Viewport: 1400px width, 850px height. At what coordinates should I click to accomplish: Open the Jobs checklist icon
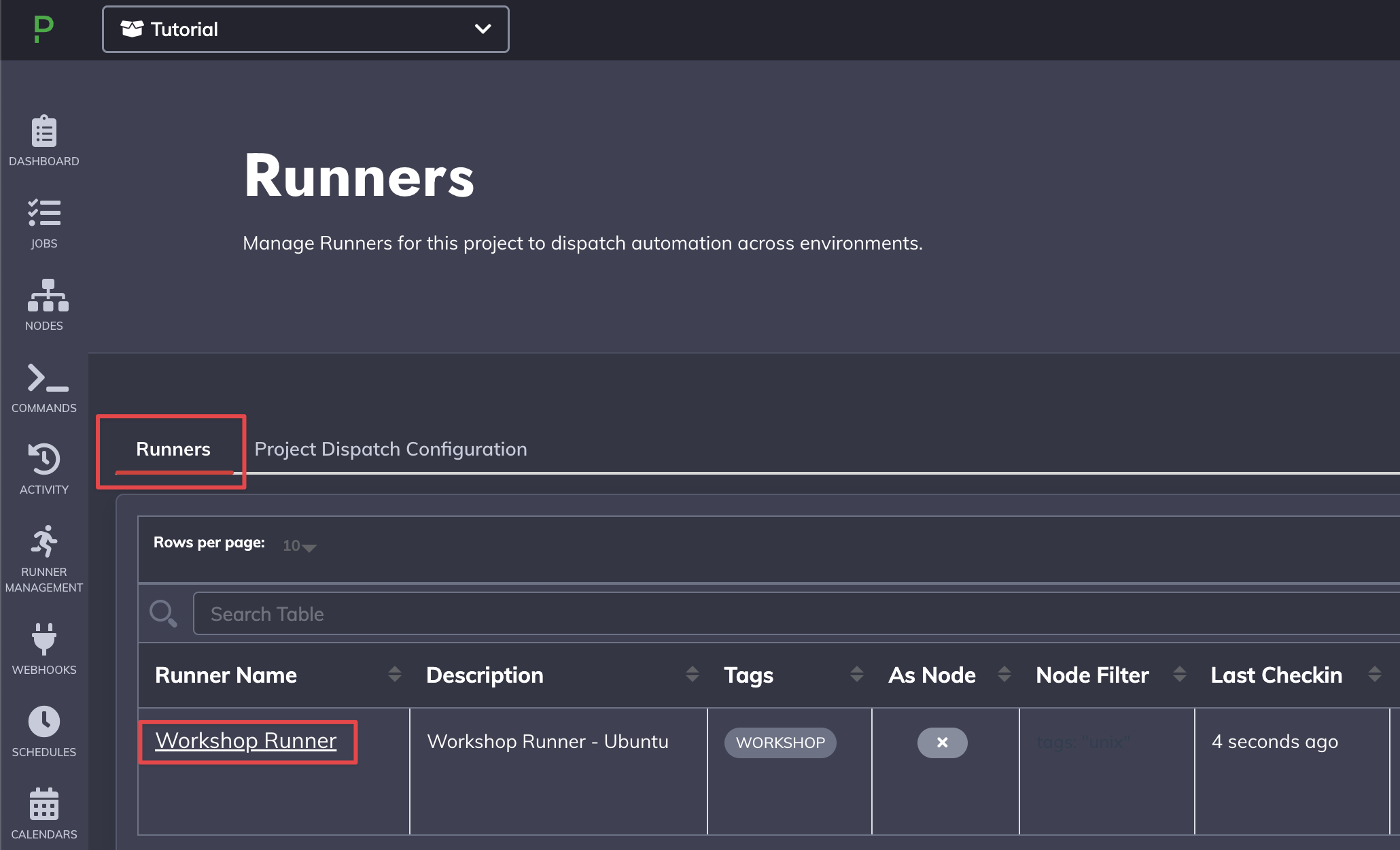[x=44, y=224]
